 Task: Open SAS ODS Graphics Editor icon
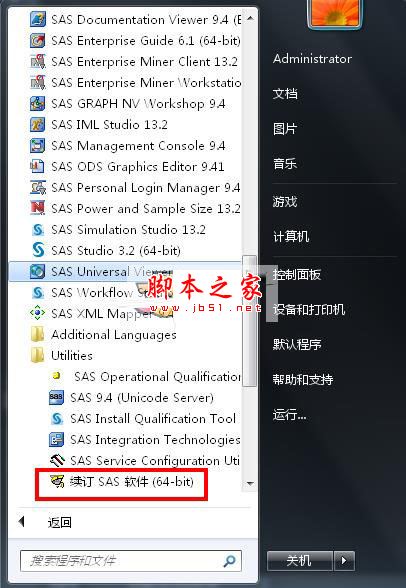coord(37,166)
